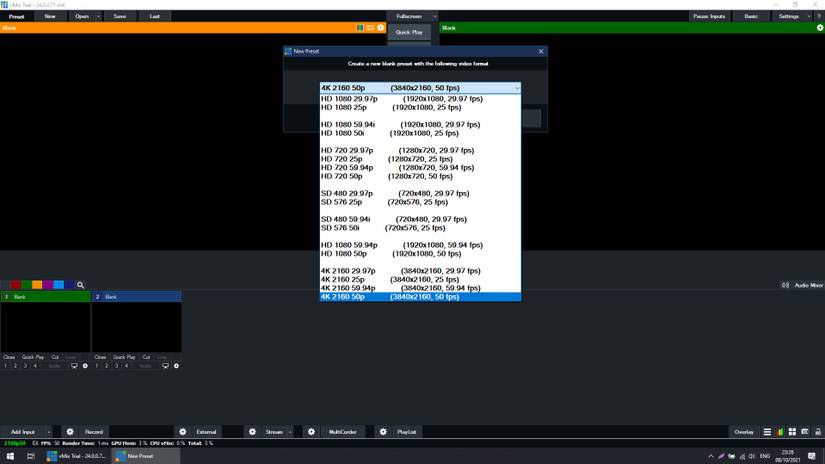Click speaker icon beside Audio Mixer
Screen dimensions: 825x464
(x=785, y=285)
